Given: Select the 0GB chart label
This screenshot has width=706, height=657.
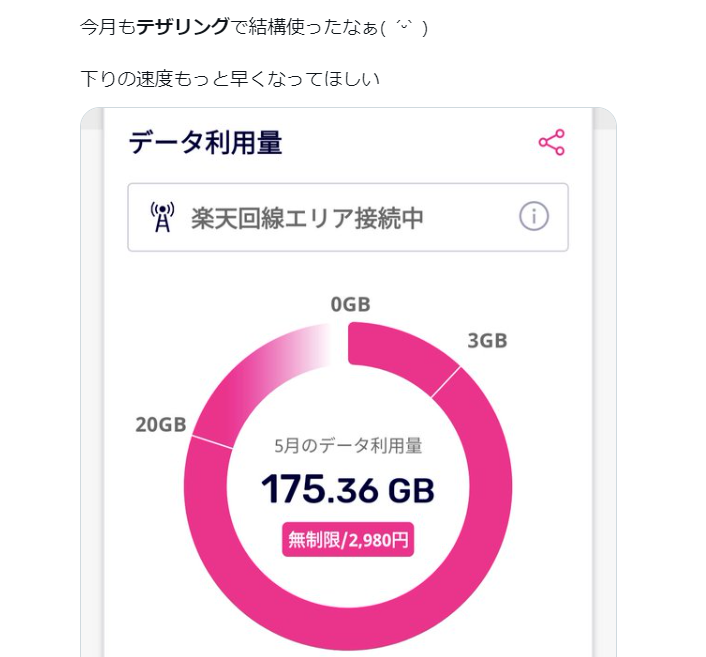Looking at the screenshot, I should 350,305.
